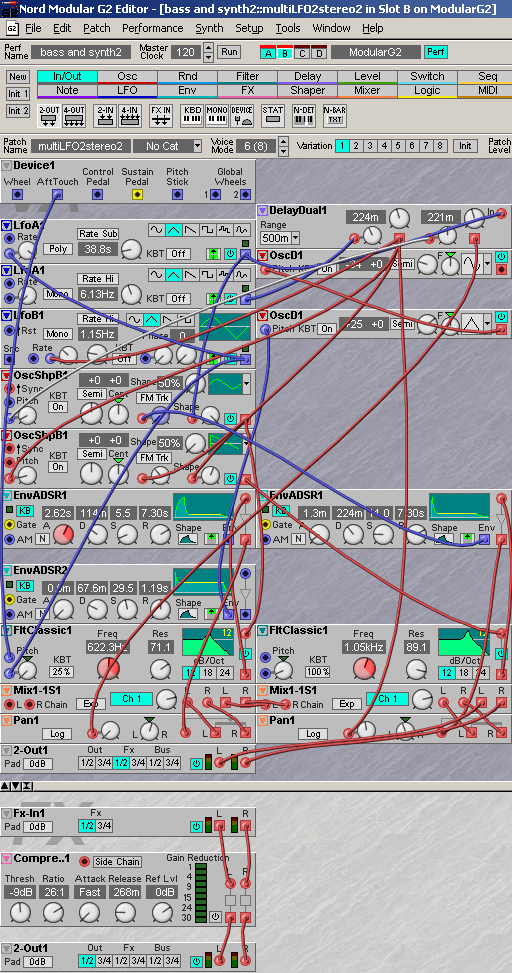Add a 2-IN module from toolbar
Viewport: 512px width, 973px height.
pyautogui.click(x=105, y=116)
